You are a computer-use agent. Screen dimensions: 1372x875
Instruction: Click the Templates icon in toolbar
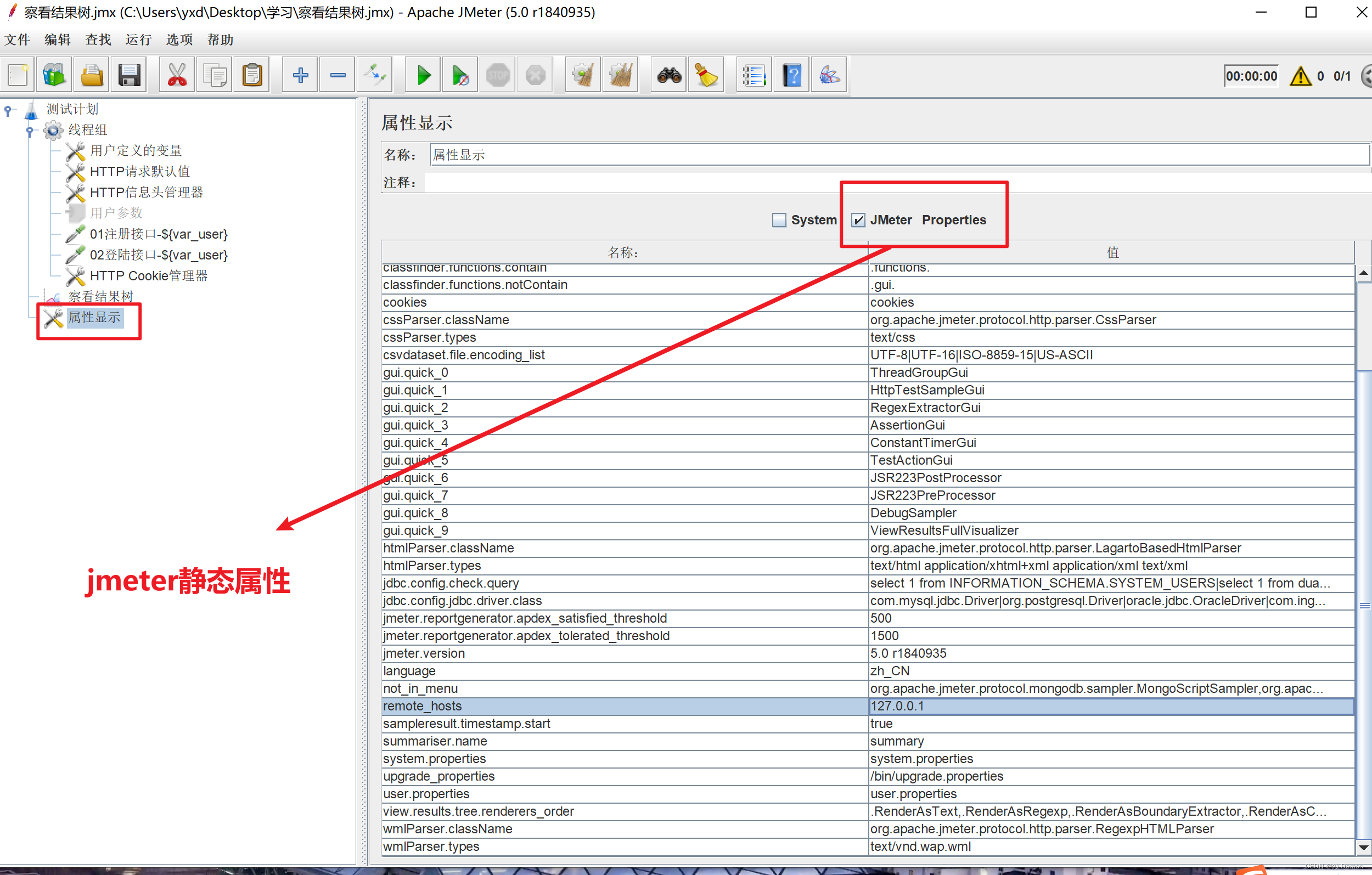(54, 75)
